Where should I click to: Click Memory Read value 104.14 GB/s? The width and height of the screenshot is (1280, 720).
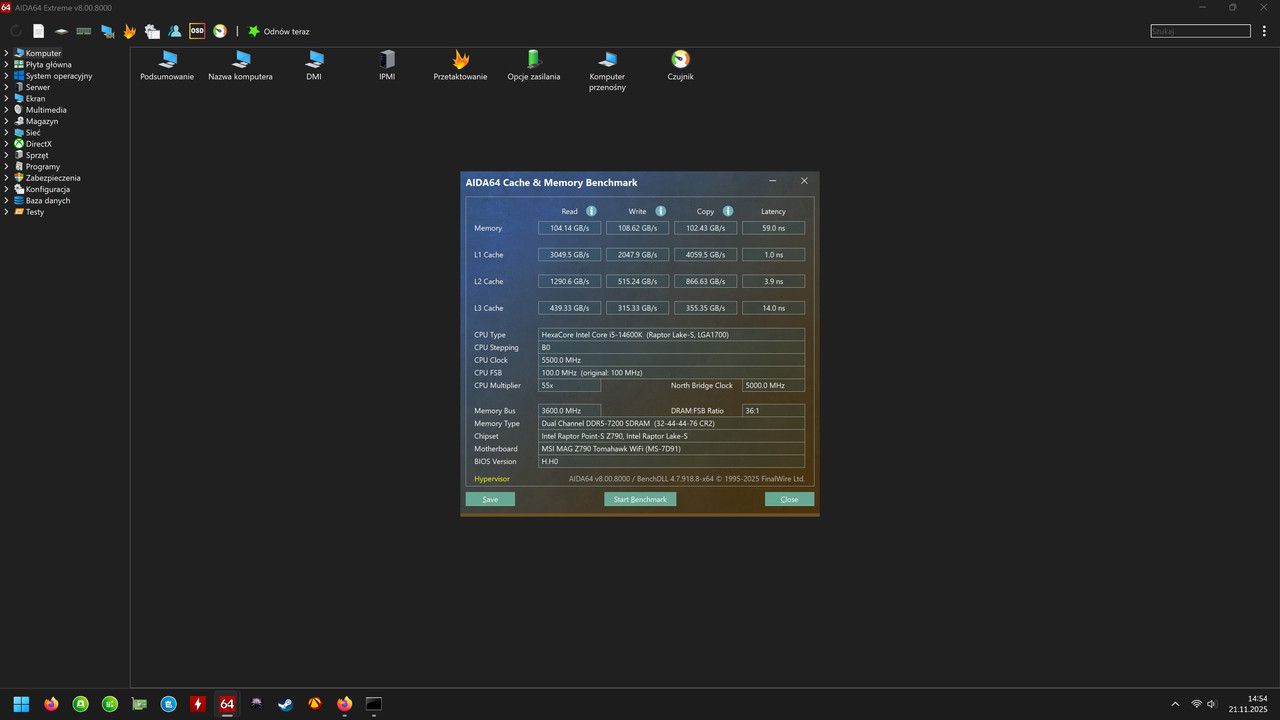click(569, 228)
